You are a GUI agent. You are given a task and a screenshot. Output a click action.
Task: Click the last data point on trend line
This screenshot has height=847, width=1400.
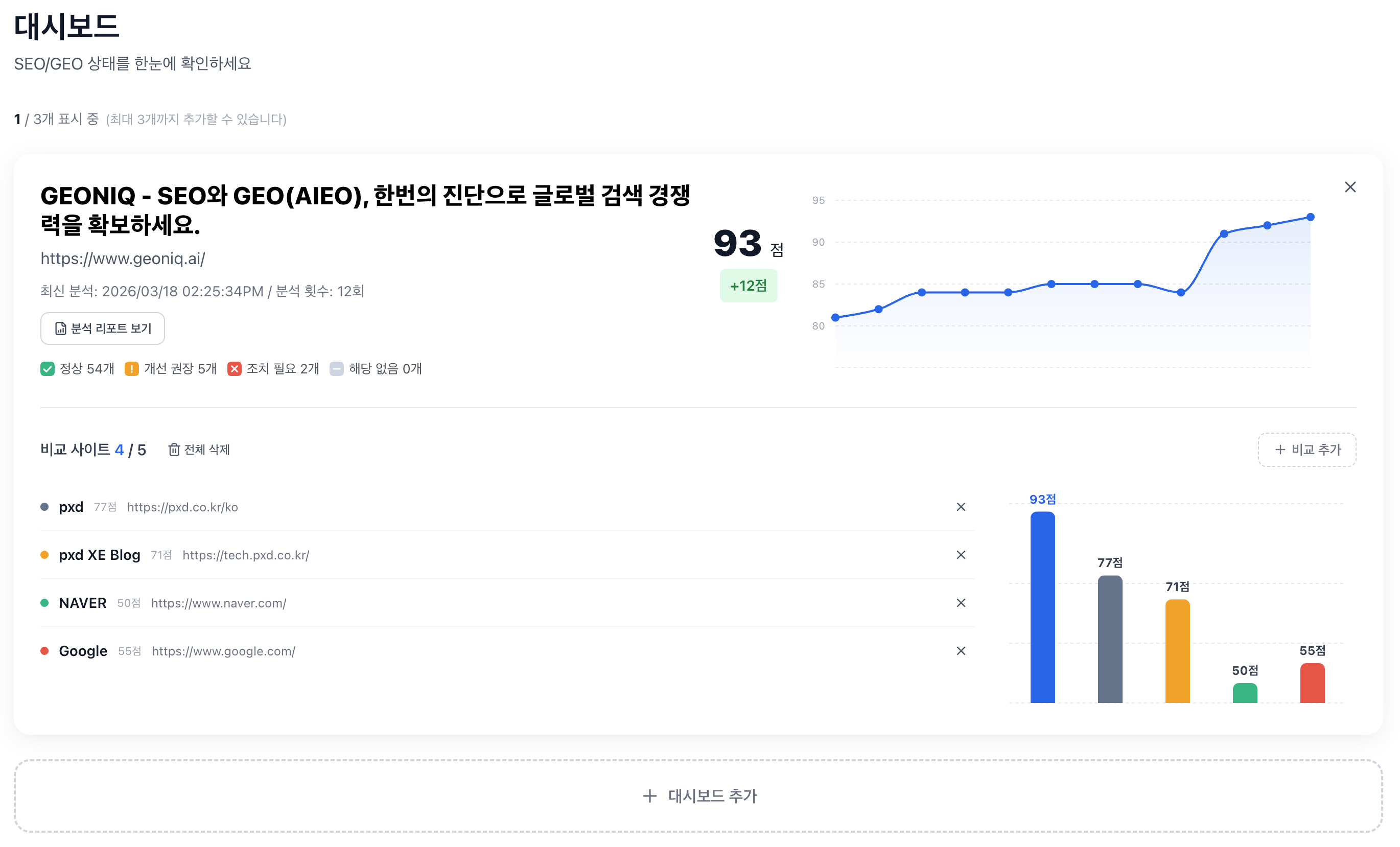(1310, 217)
